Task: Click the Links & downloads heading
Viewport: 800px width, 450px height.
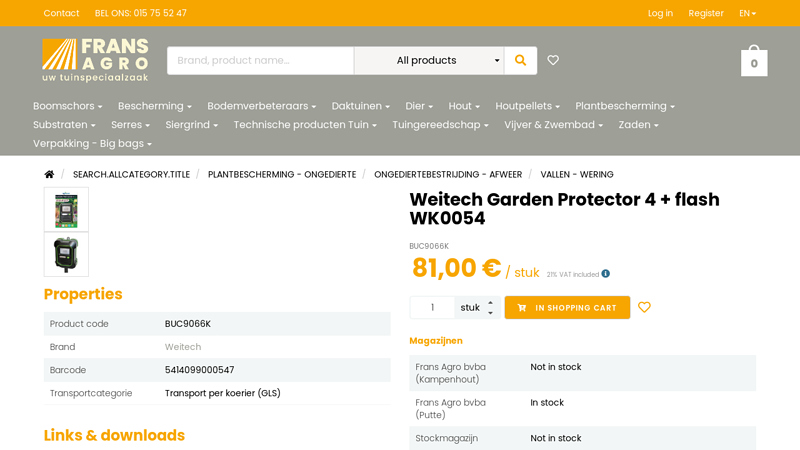Action: 114,435
